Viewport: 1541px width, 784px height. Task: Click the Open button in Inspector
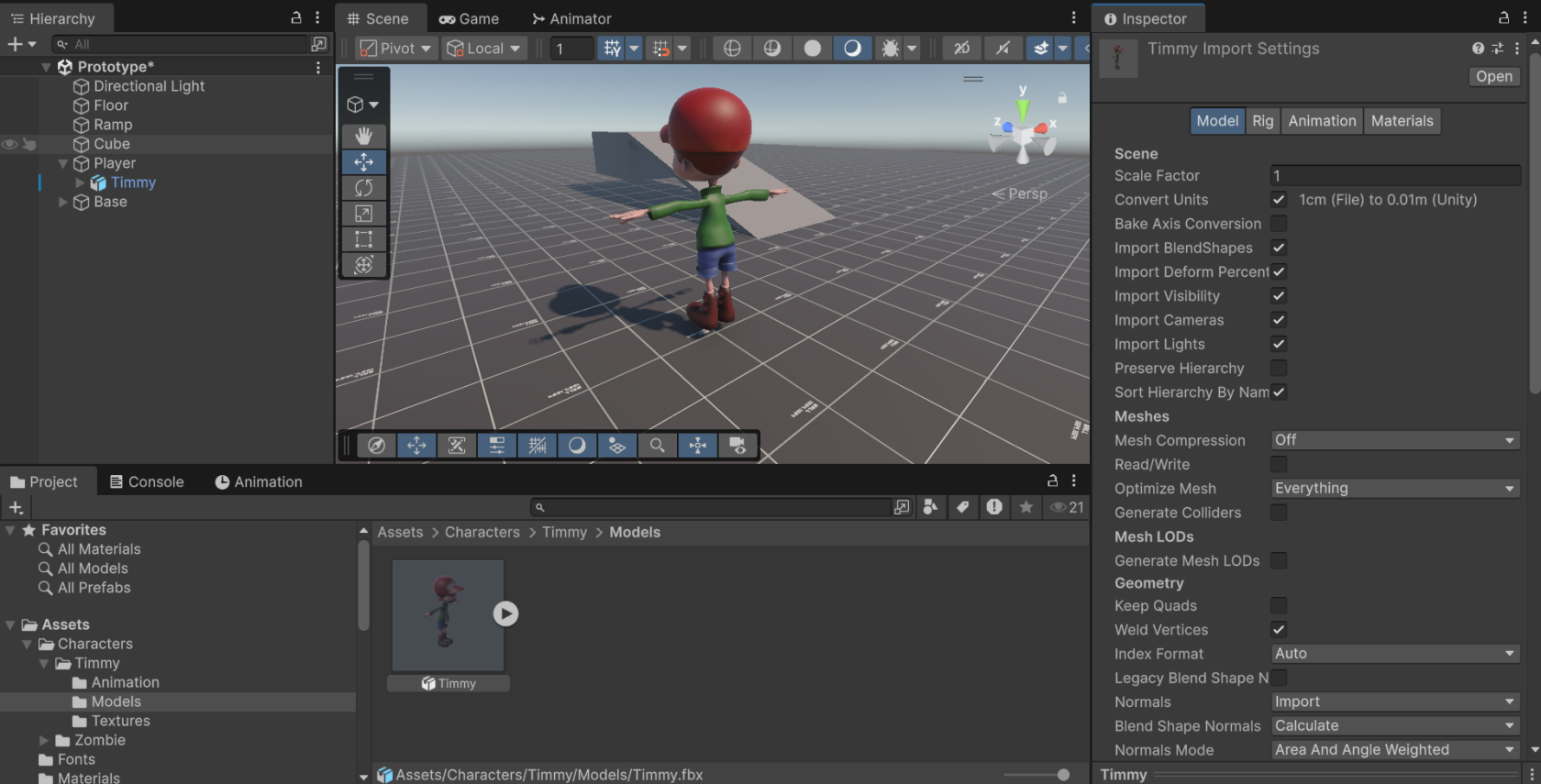(x=1494, y=77)
